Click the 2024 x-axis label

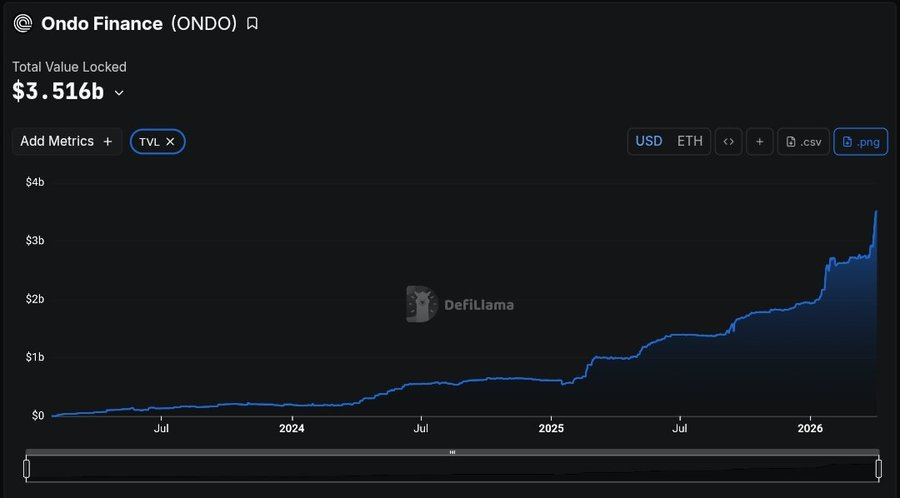click(x=292, y=429)
